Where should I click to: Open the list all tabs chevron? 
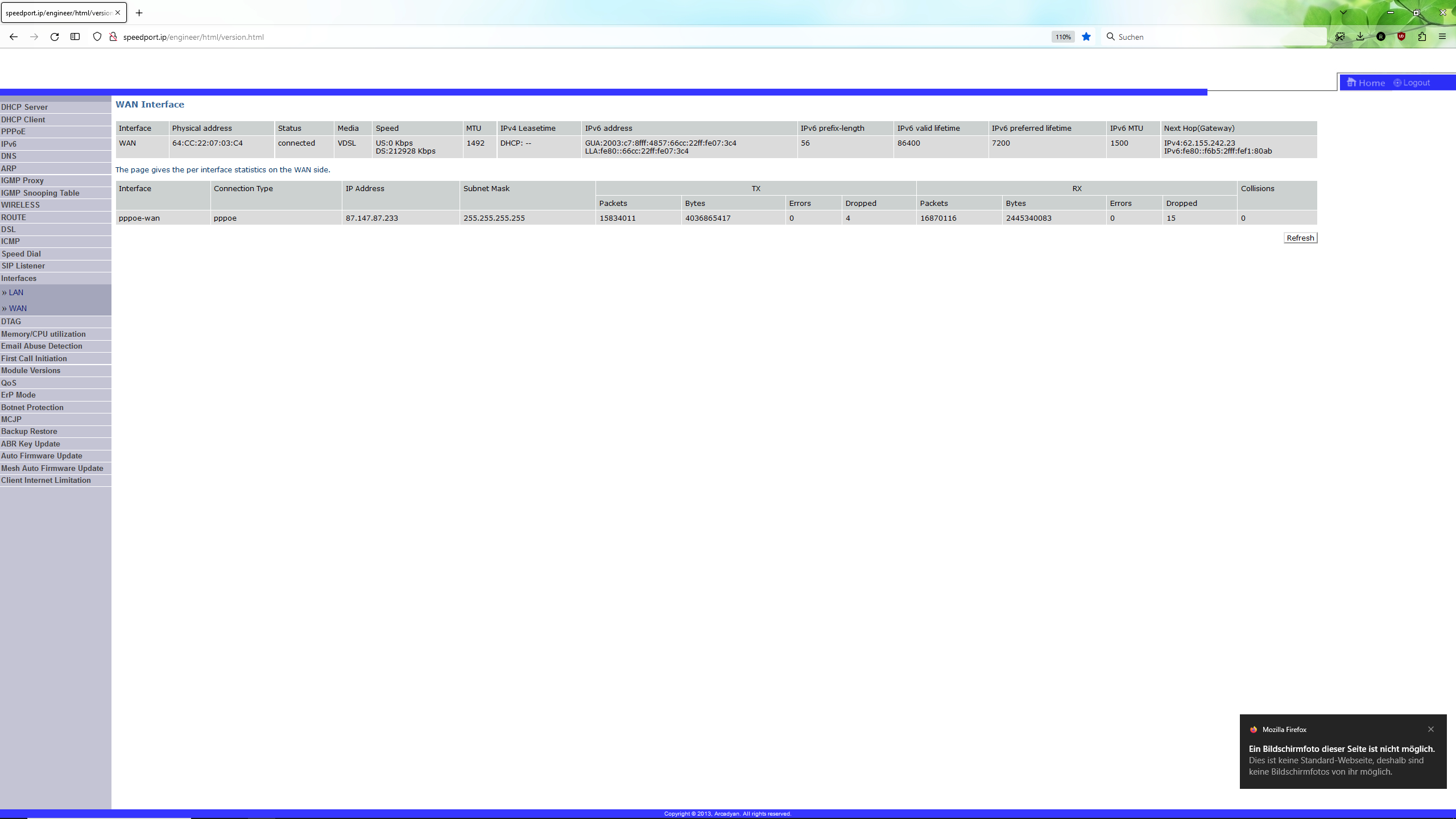(1343, 13)
